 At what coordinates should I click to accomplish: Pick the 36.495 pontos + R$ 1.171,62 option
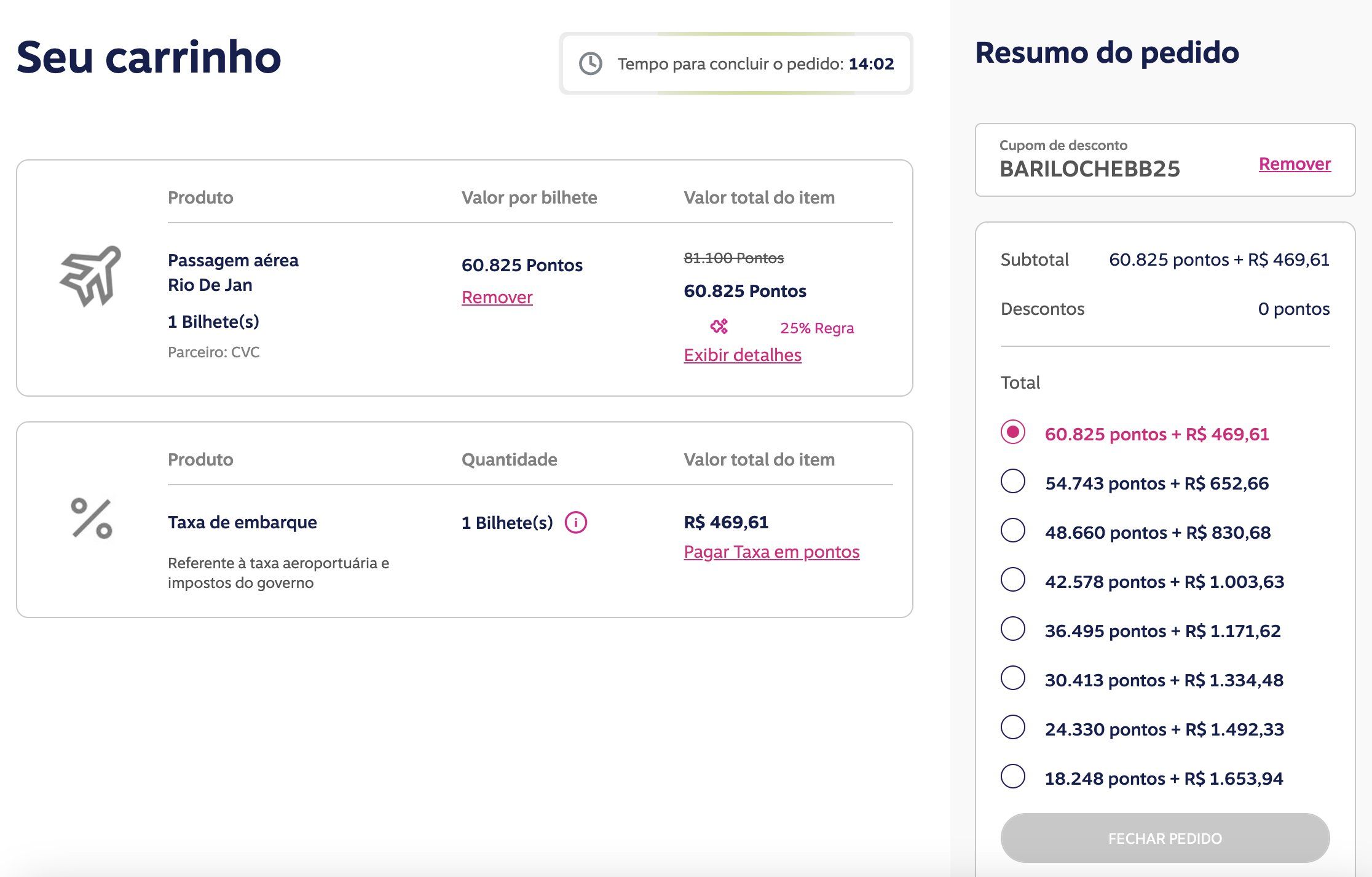coord(1013,629)
